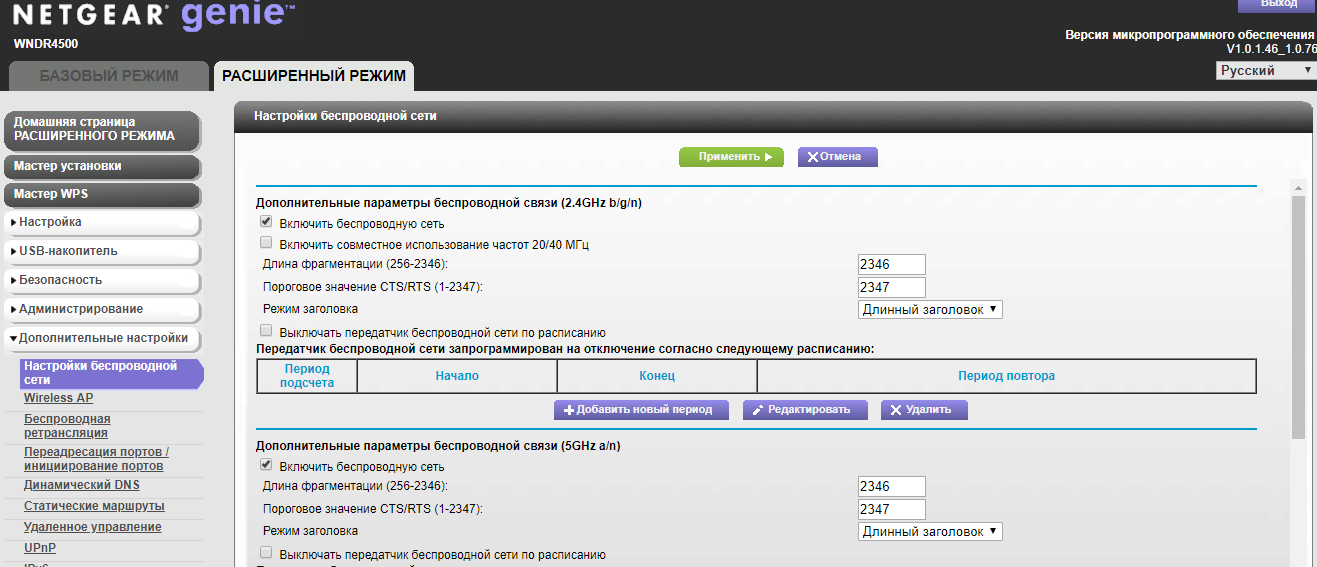Screen dimensions: 1317x567
Task: Select the РАСШИРЕННЫЙ РЕЖИМ tab
Action: (x=314, y=76)
